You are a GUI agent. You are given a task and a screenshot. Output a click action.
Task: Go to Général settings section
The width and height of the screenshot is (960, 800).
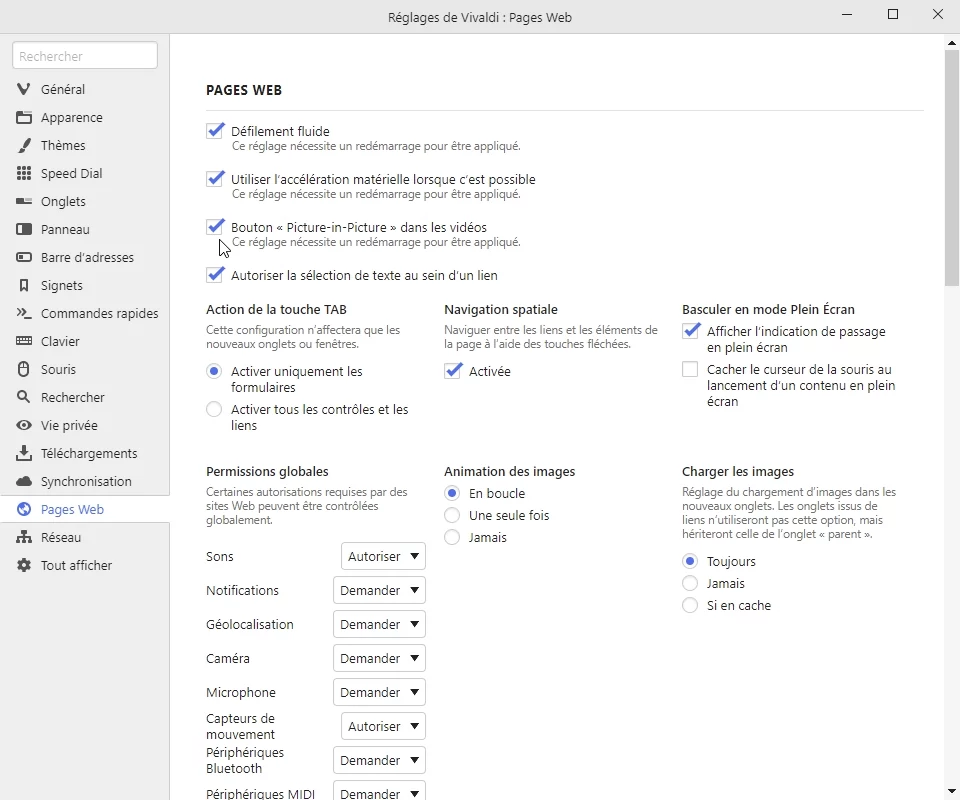tap(85, 89)
